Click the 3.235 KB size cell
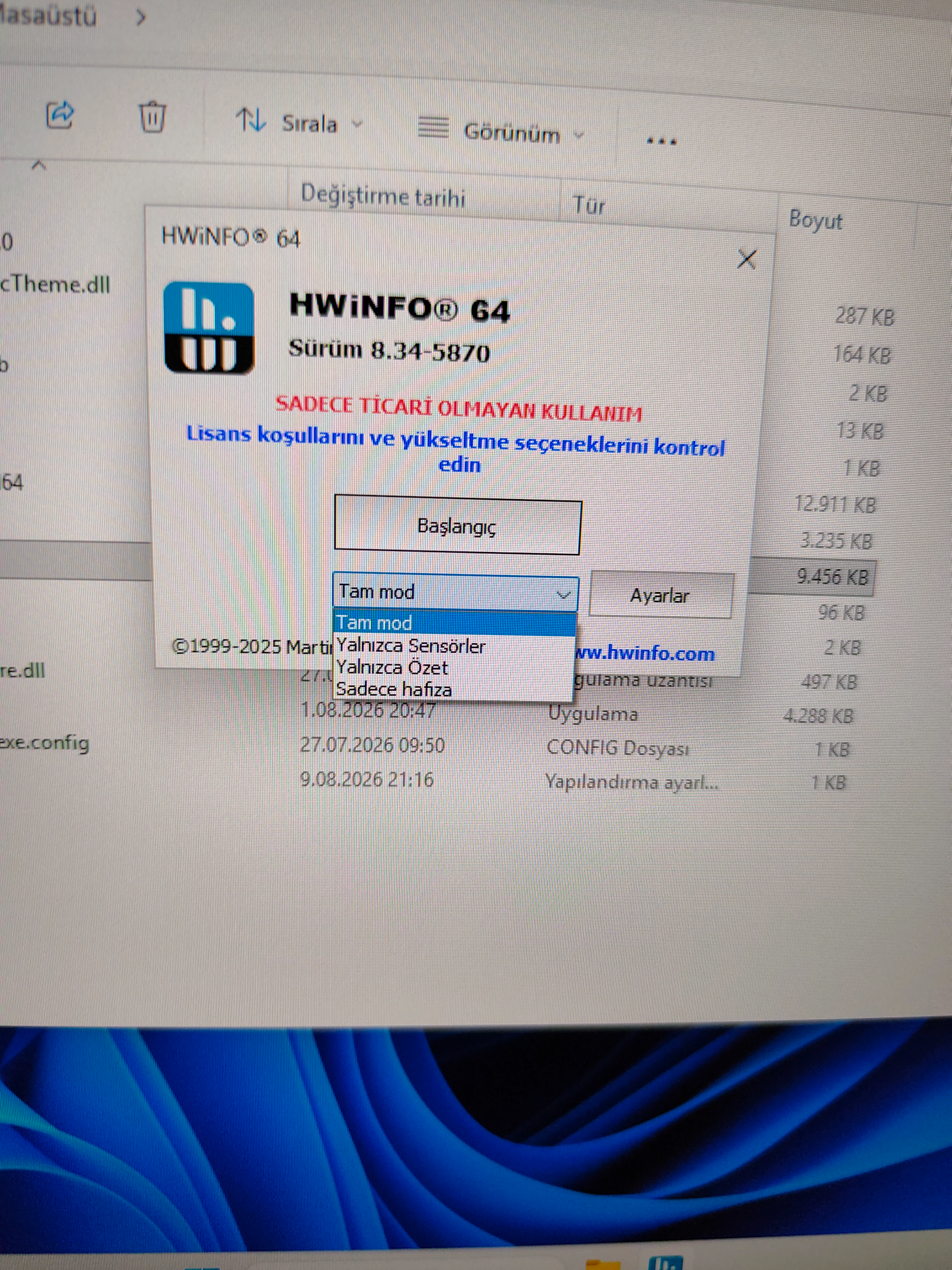The image size is (952, 1270). tap(836, 540)
